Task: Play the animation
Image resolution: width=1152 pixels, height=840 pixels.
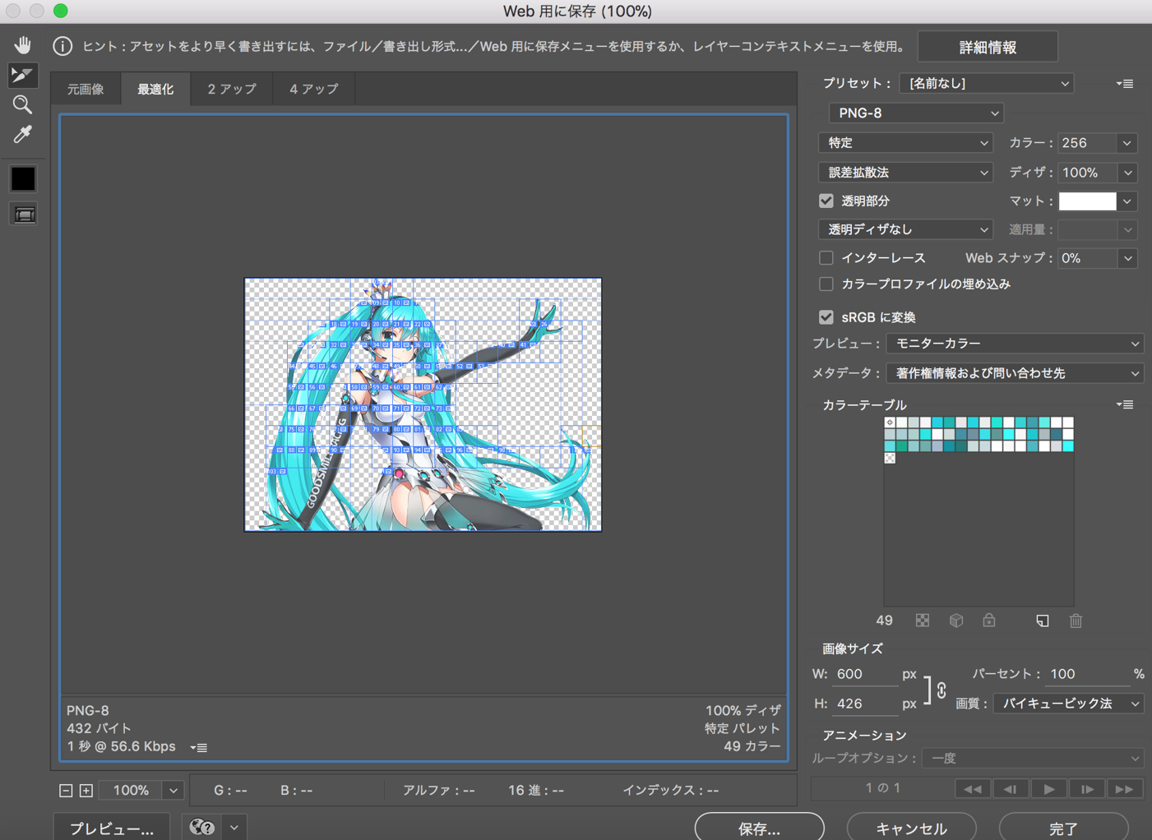Action: [x=1049, y=789]
